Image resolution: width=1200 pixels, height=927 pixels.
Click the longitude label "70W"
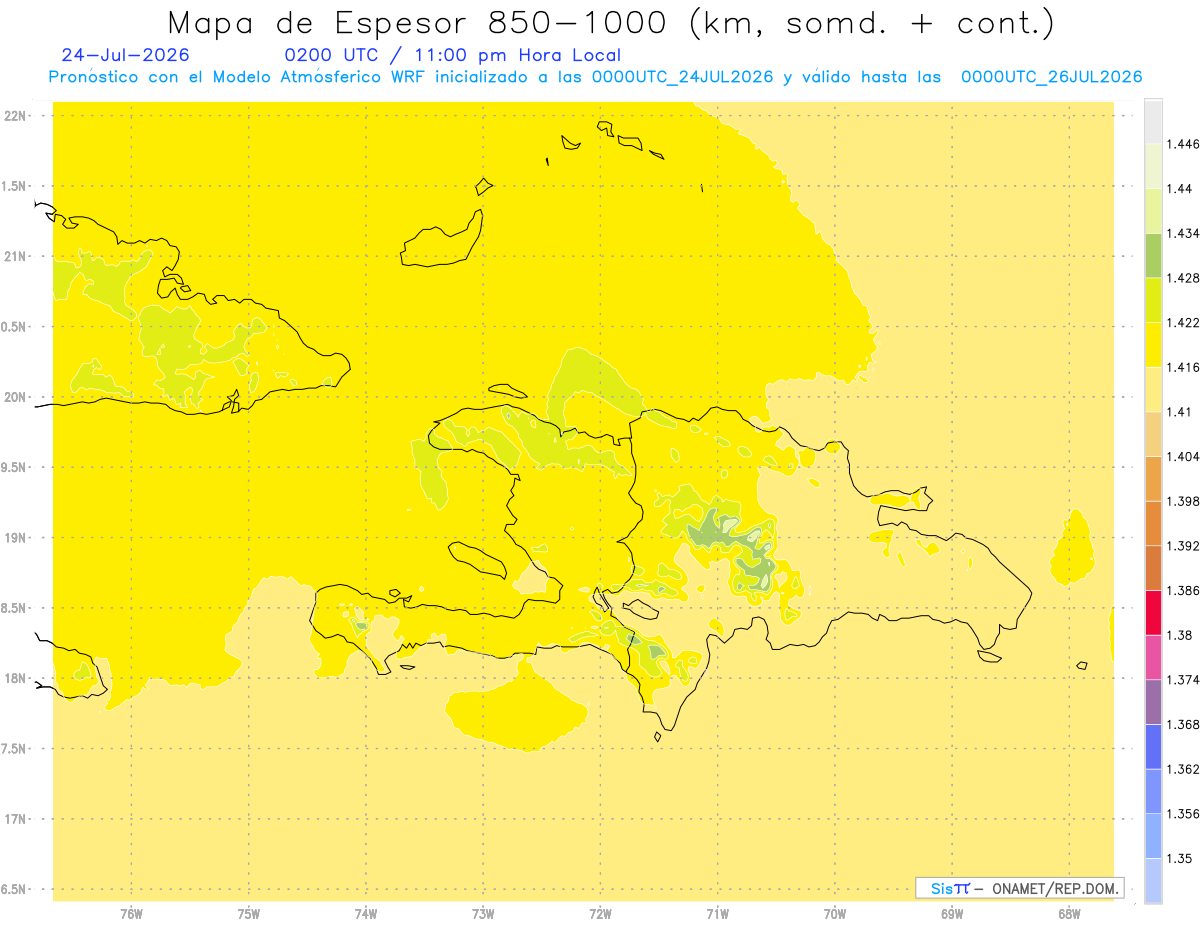pyautogui.click(x=835, y=914)
